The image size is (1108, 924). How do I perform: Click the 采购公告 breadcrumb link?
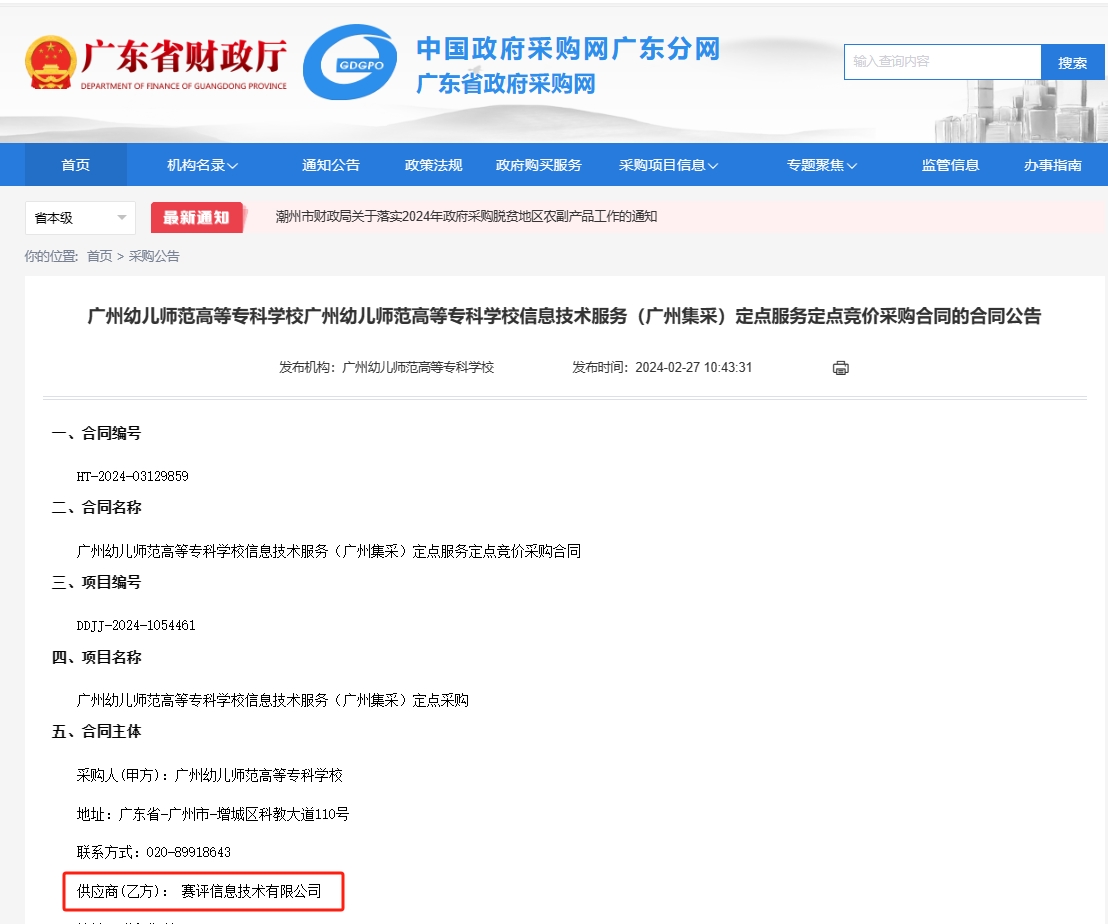coord(154,256)
